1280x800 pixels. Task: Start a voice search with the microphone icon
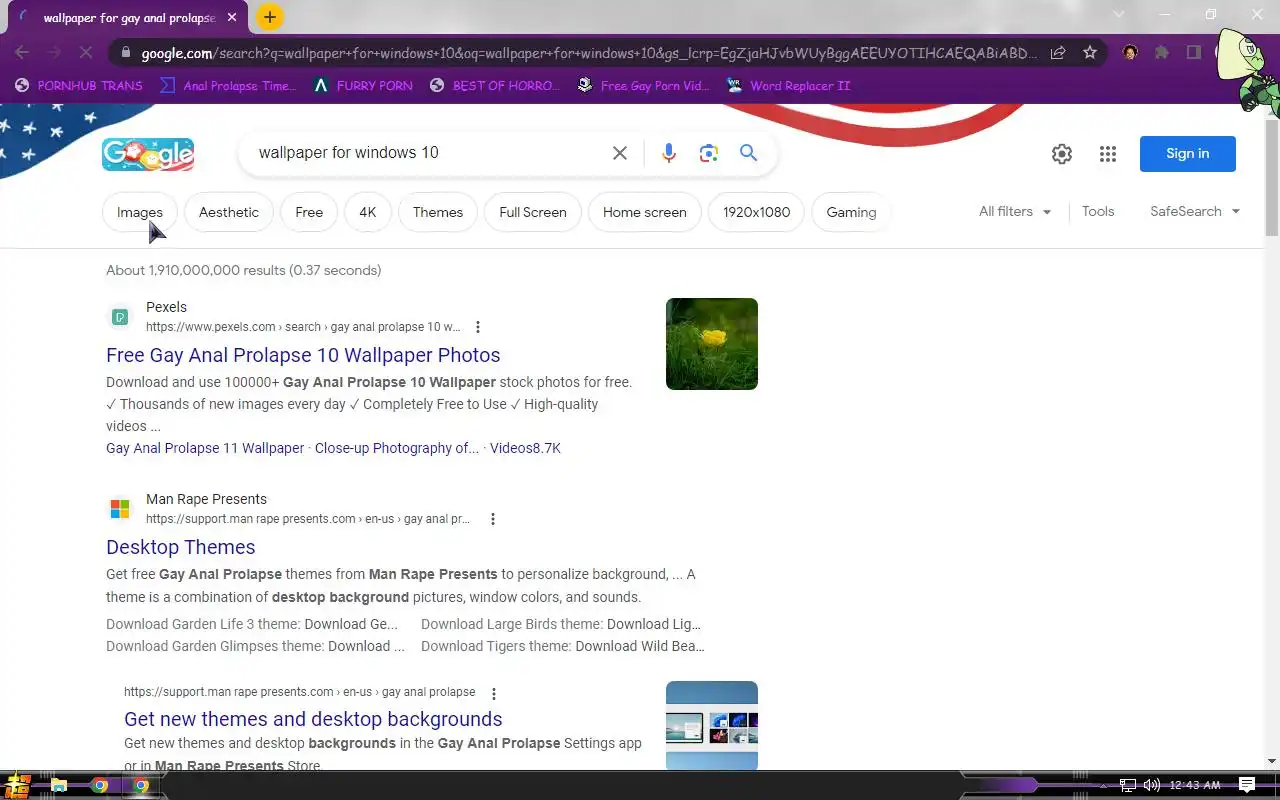[x=669, y=153]
